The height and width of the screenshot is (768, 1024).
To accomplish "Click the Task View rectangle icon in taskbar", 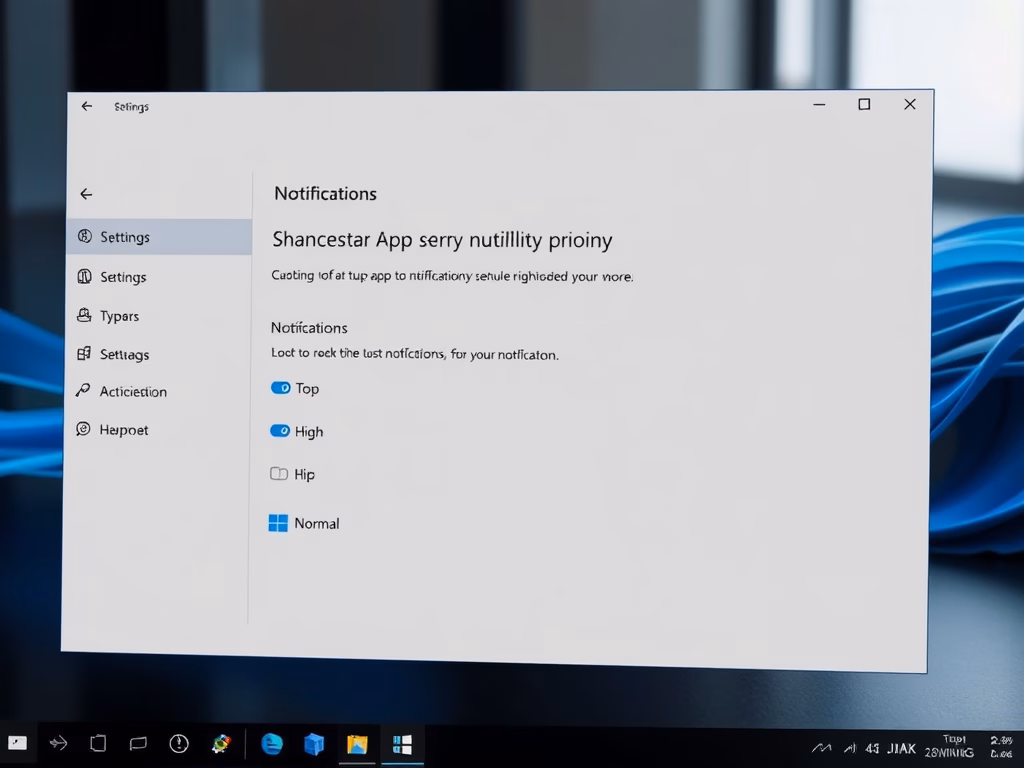I will 98,743.
